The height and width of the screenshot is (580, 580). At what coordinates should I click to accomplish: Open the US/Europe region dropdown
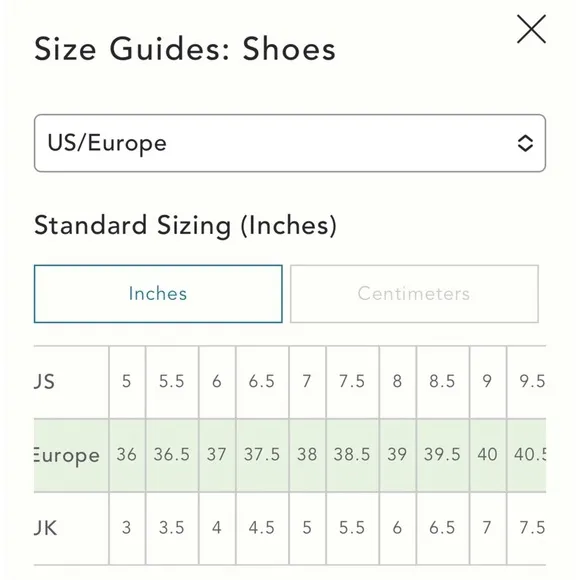pyautogui.click(x=290, y=143)
